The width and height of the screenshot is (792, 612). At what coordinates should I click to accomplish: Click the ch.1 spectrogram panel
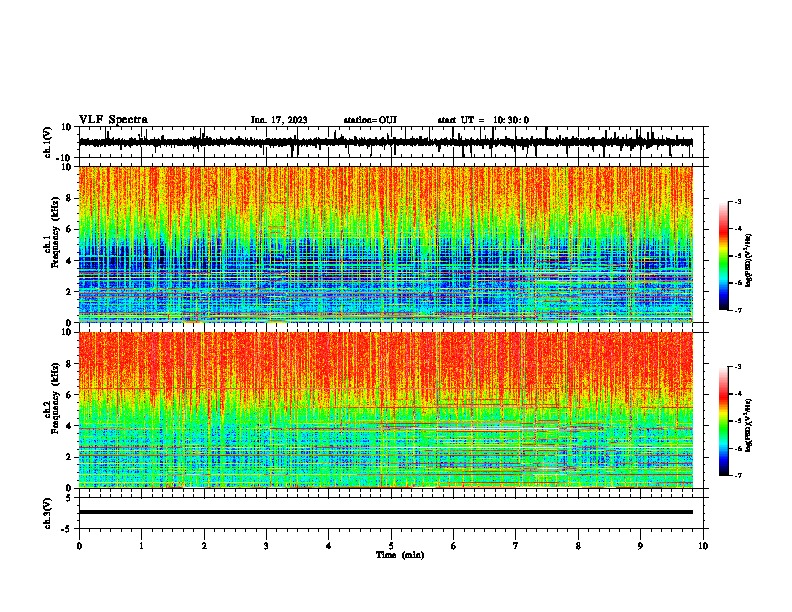click(x=385, y=244)
